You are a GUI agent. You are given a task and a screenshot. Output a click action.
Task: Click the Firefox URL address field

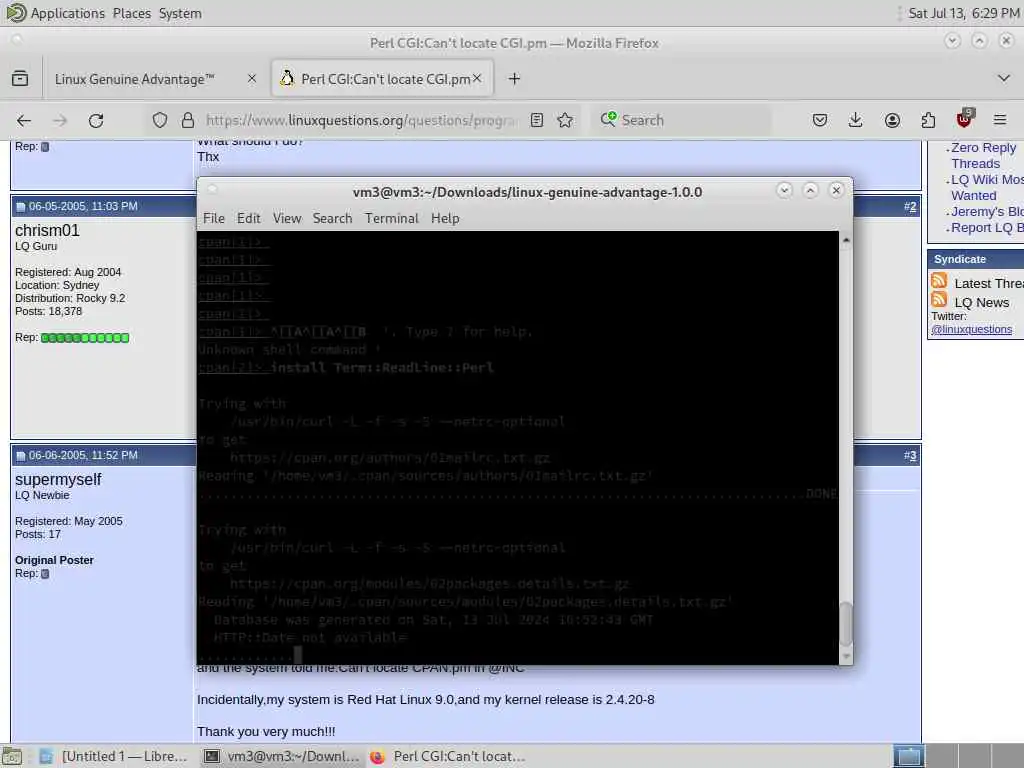pos(361,120)
